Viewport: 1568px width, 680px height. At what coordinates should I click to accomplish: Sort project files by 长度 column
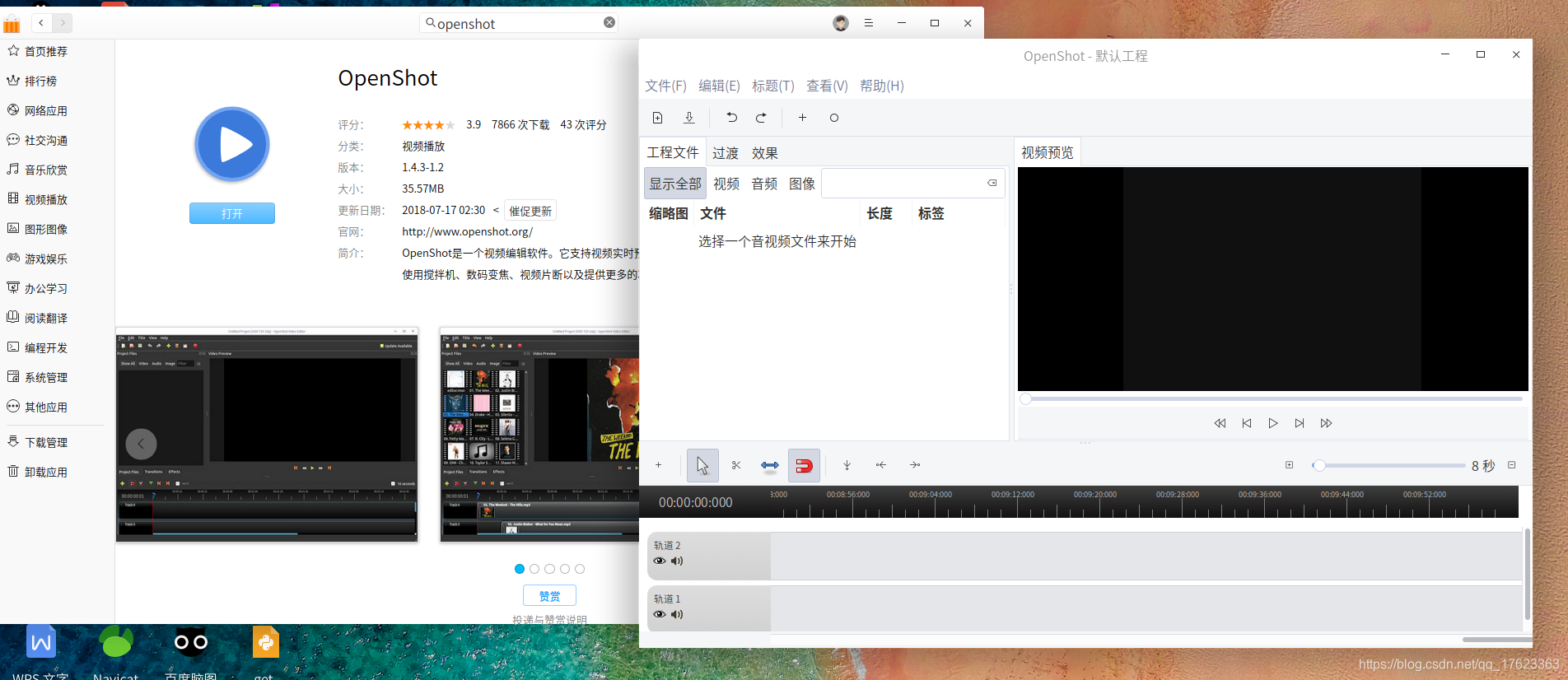pos(880,213)
